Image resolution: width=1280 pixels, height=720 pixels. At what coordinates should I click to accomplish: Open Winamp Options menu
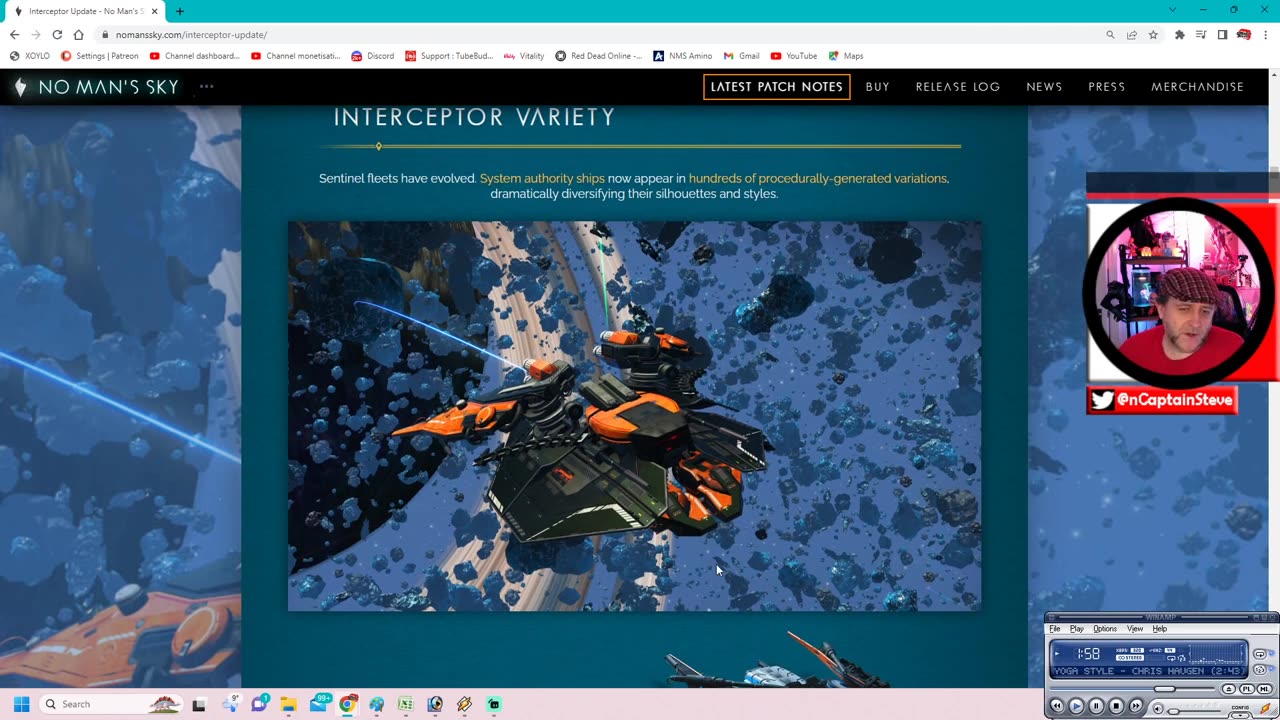[1105, 629]
